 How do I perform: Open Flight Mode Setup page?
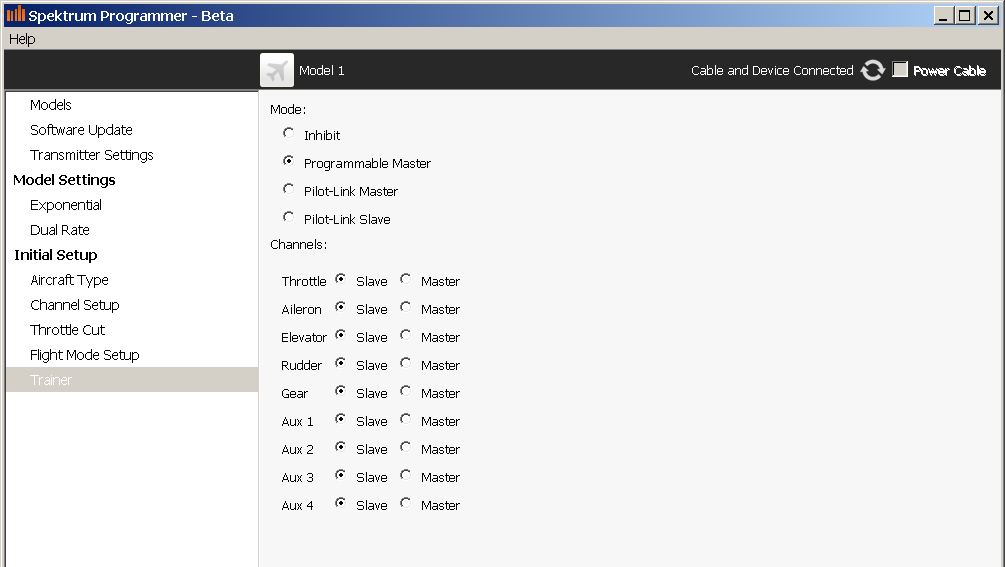click(85, 355)
